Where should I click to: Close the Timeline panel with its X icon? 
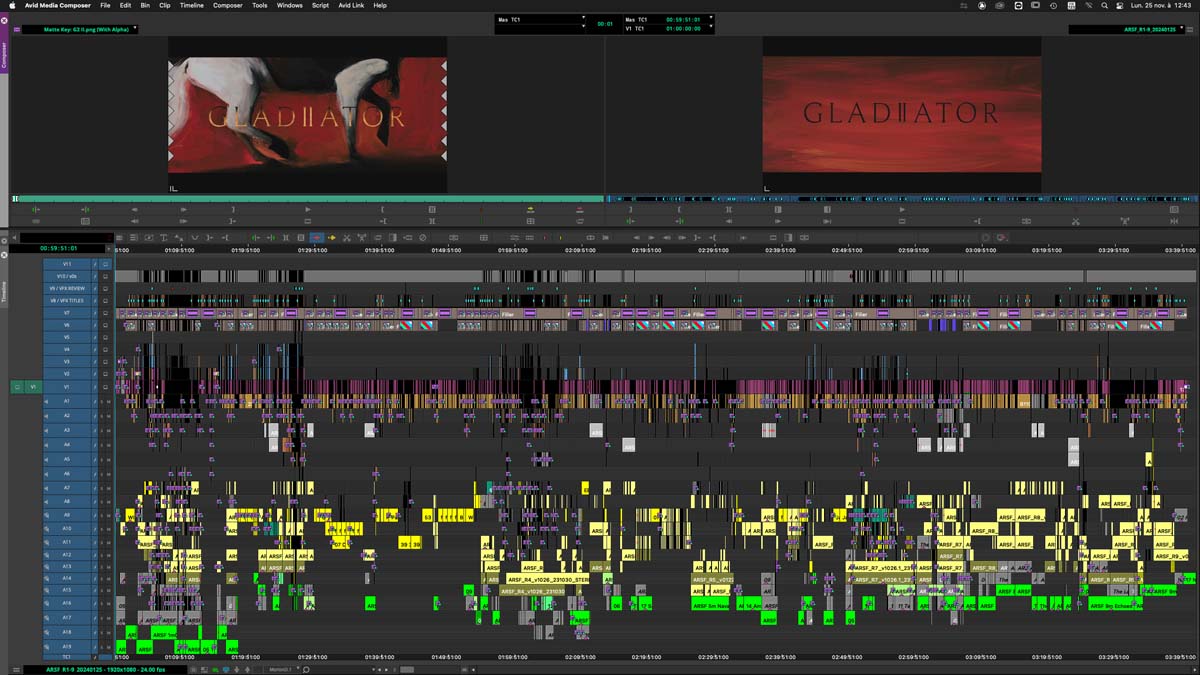[x=4, y=255]
